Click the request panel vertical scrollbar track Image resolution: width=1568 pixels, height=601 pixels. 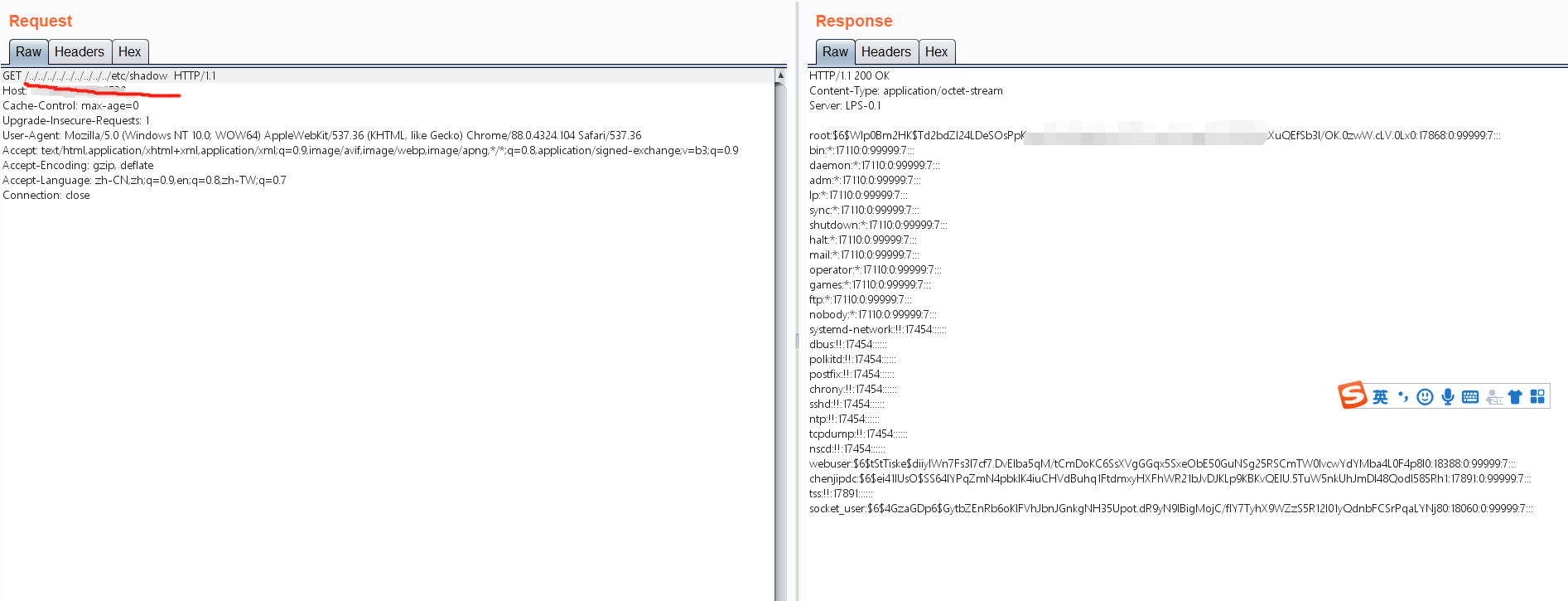[780, 340]
